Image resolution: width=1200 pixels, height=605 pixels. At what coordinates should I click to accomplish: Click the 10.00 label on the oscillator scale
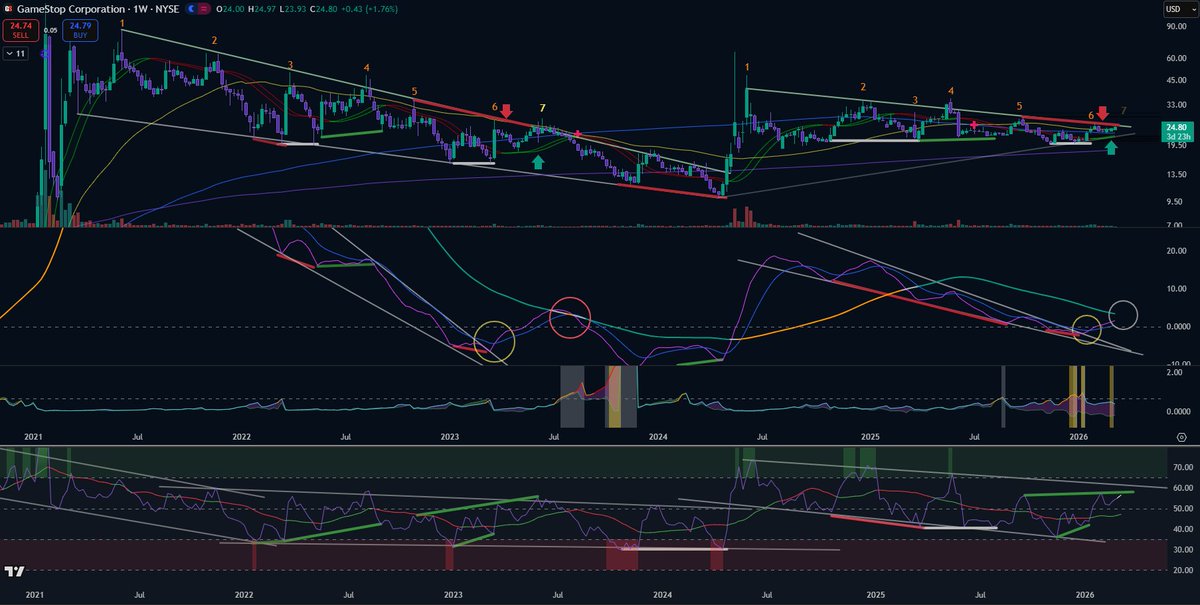point(1175,289)
